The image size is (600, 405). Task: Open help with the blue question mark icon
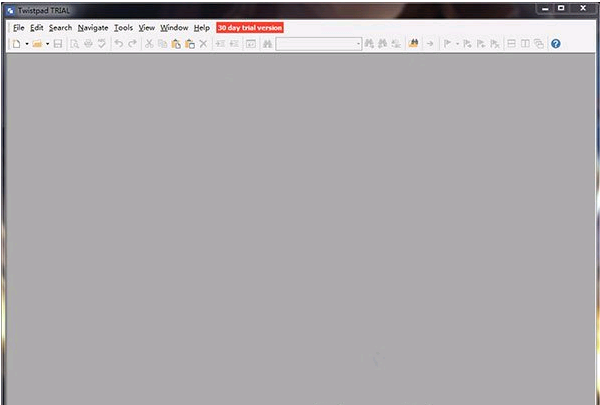point(556,44)
